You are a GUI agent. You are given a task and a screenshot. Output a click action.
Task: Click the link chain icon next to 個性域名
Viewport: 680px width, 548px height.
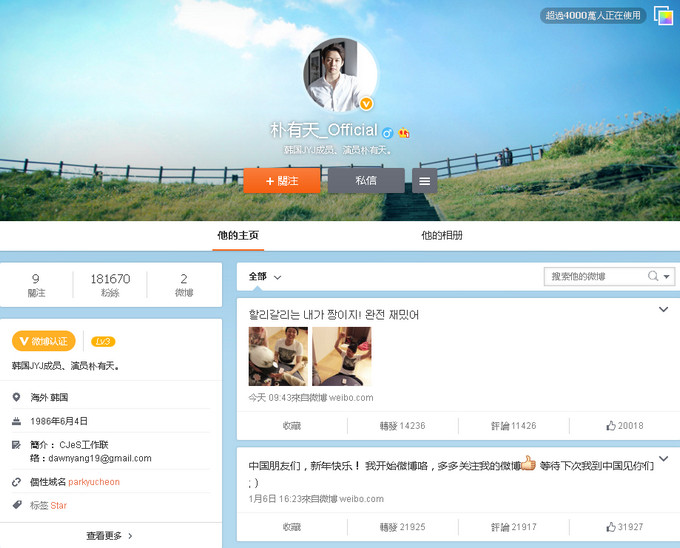[16, 482]
